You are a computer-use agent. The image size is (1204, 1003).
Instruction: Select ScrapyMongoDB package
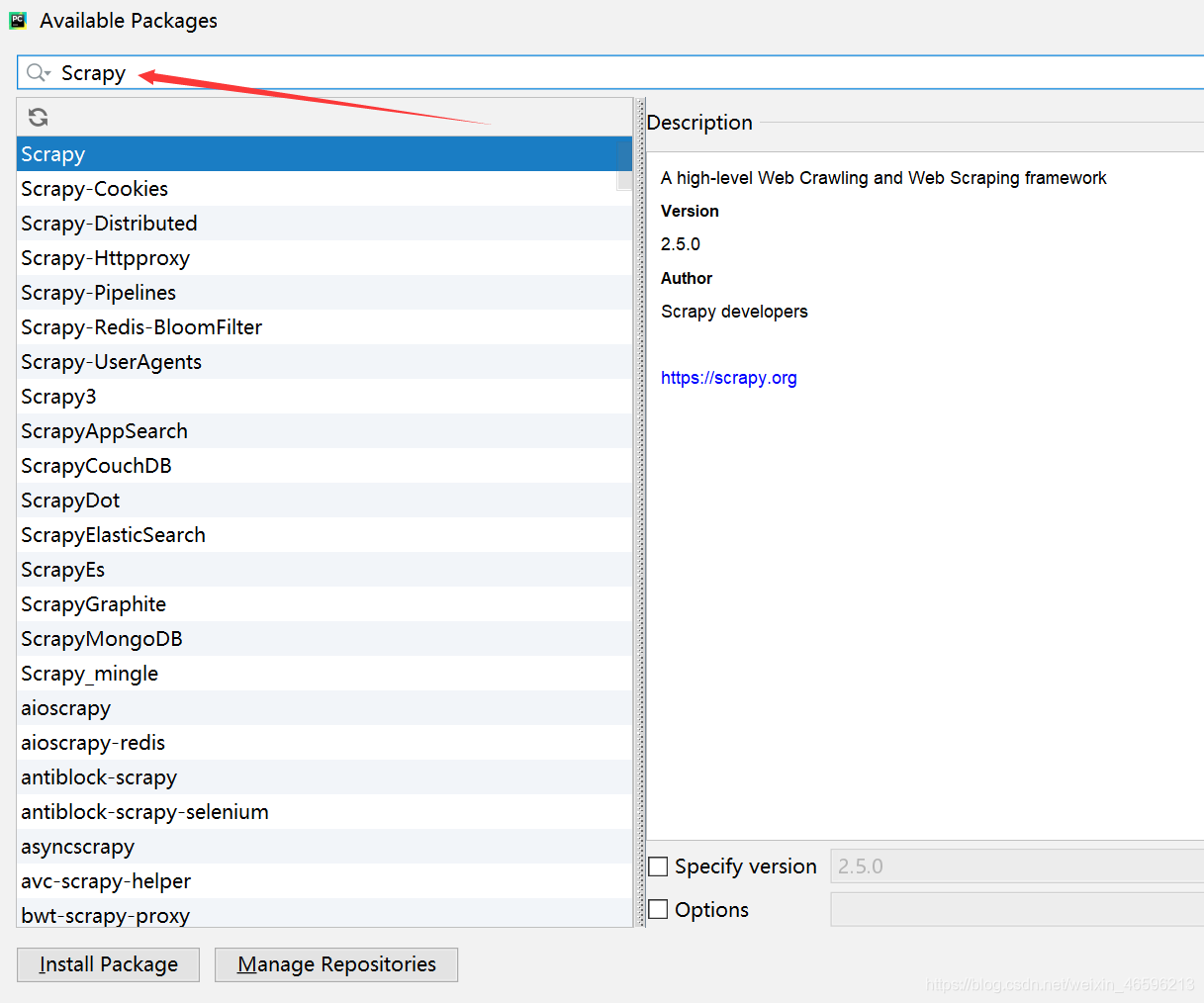(x=324, y=639)
